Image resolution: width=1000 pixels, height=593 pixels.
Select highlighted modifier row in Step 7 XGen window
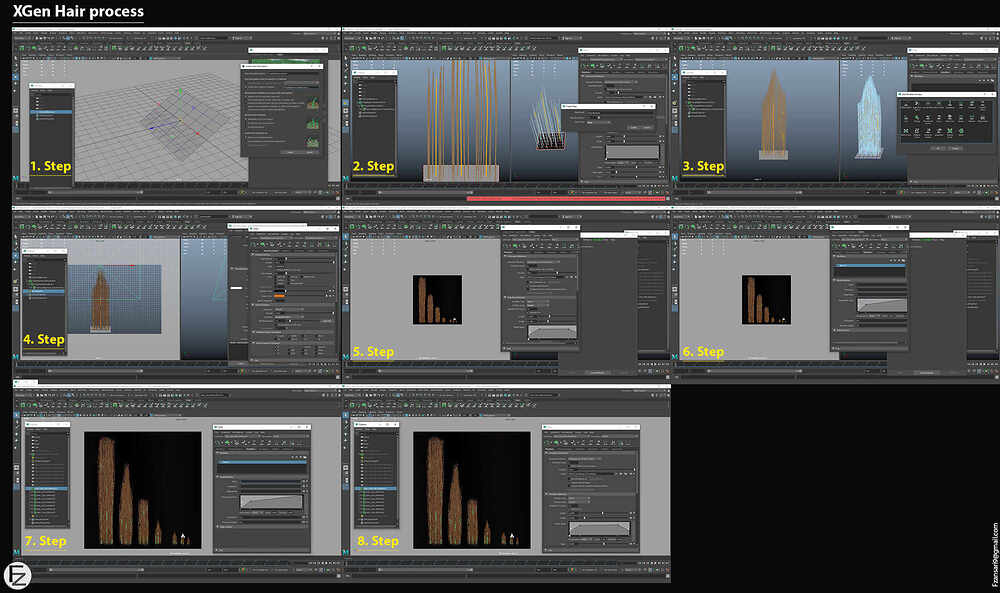(262, 462)
